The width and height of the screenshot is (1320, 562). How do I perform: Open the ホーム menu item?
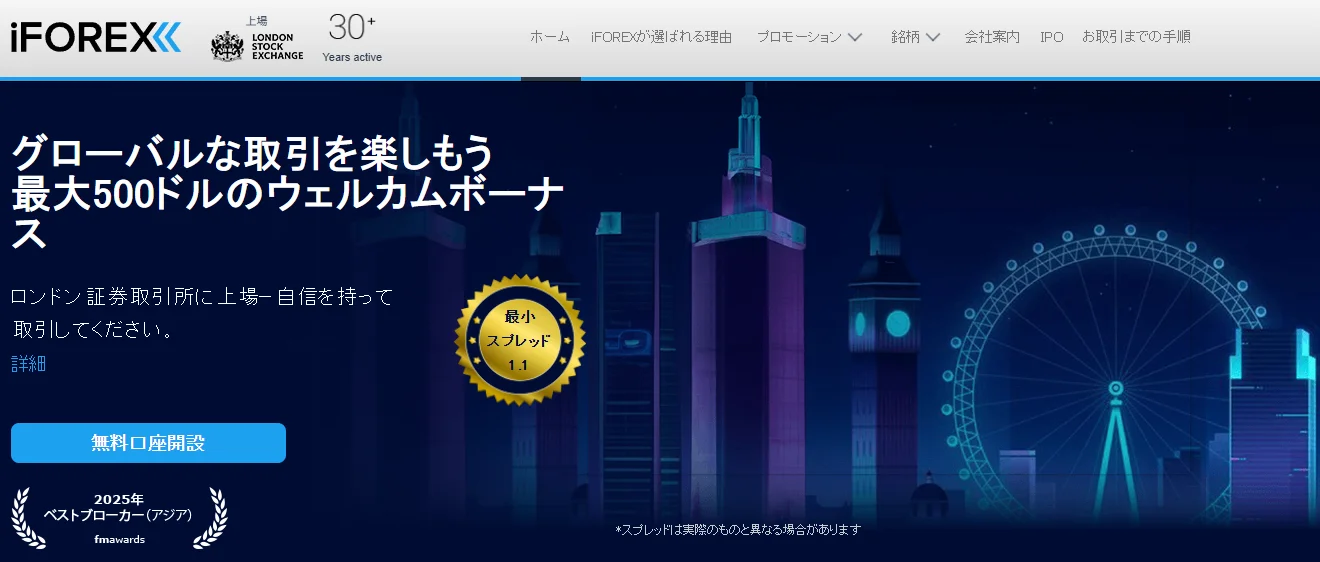pyautogui.click(x=550, y=37)
